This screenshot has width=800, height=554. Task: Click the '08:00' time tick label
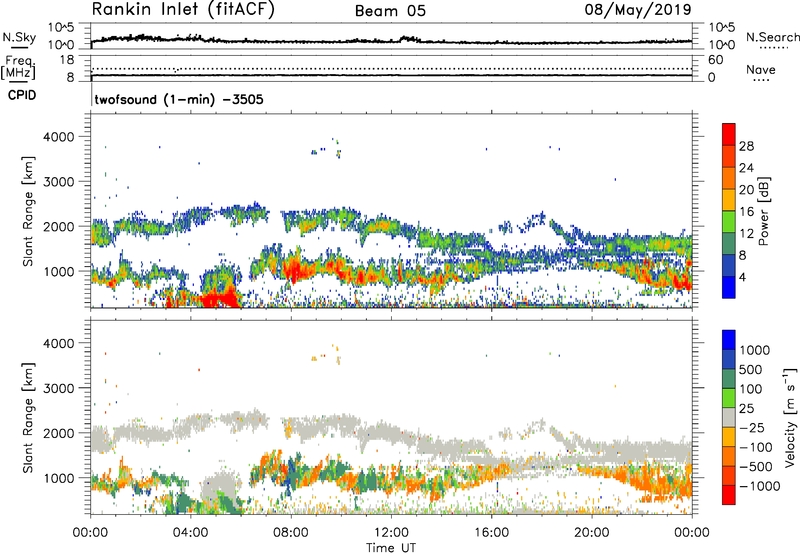click(x=291, y=533)
